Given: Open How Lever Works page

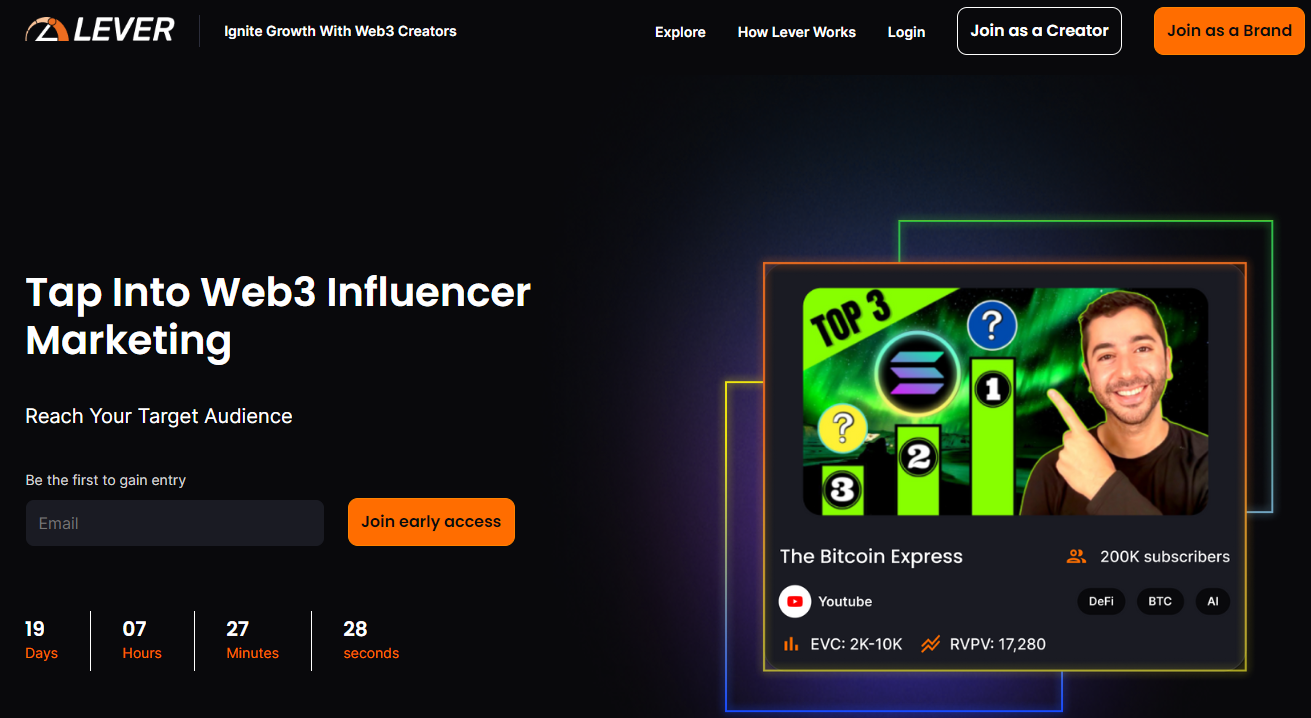Looking at the screenshot, I should [x=797, y=32].
